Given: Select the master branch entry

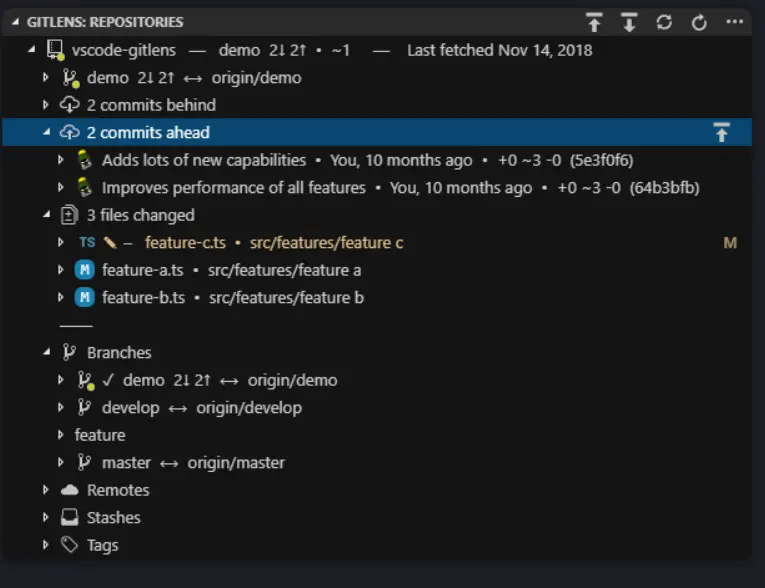Looking at the screenshot, I should 126,463.
